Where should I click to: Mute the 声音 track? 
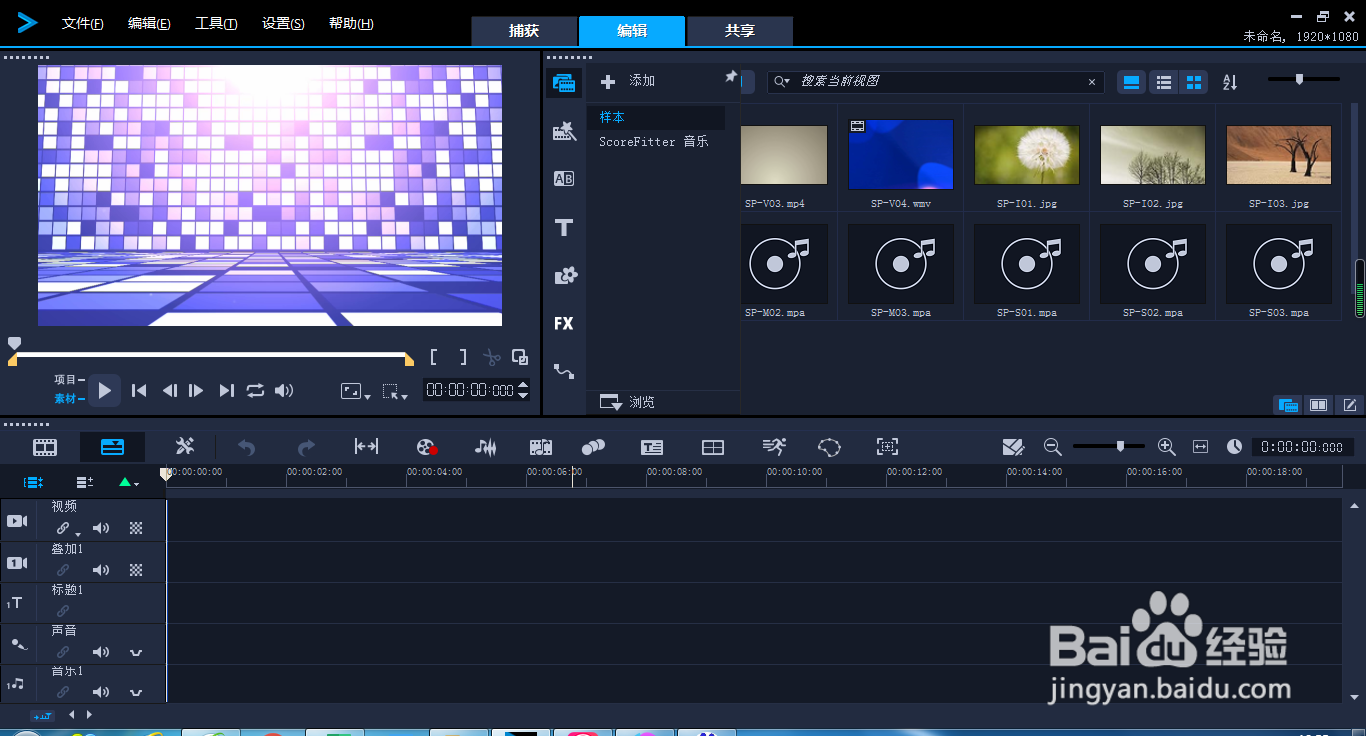click(101, 652)
